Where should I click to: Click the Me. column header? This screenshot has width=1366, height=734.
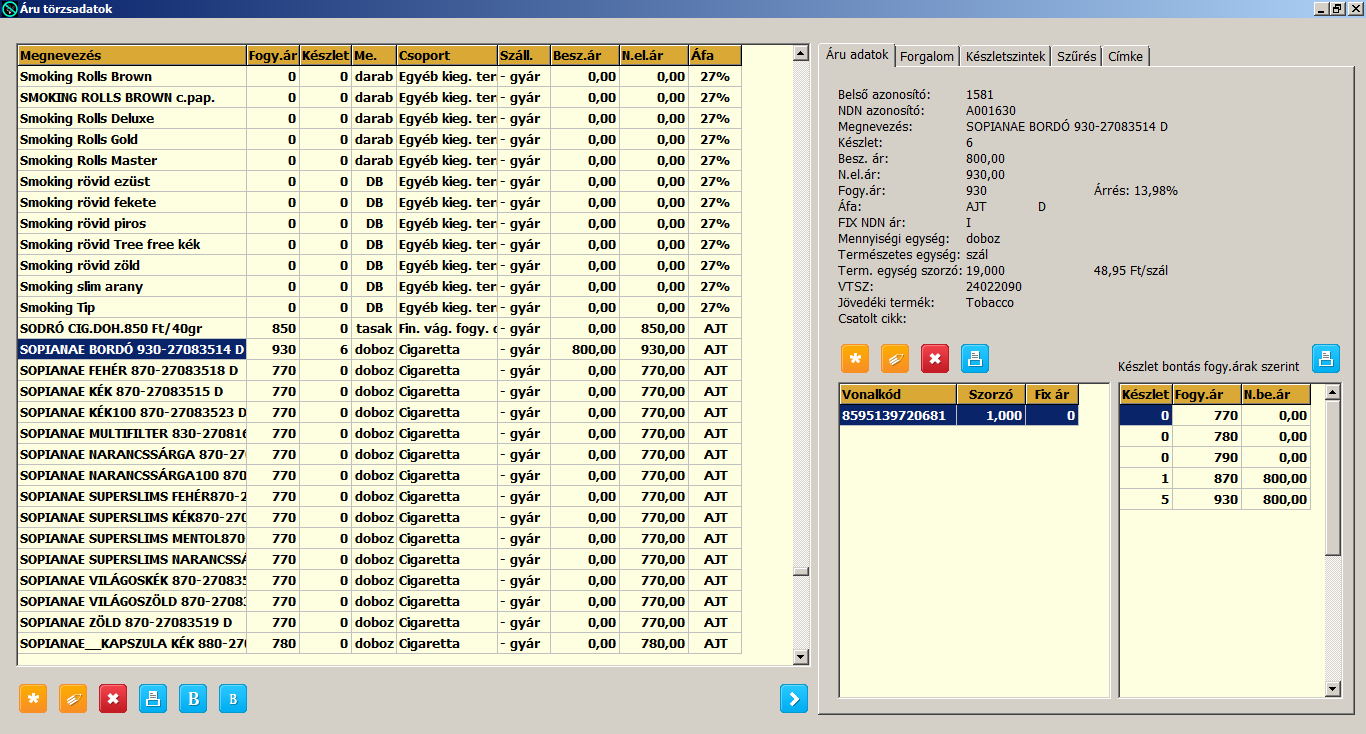click(374, 56)
